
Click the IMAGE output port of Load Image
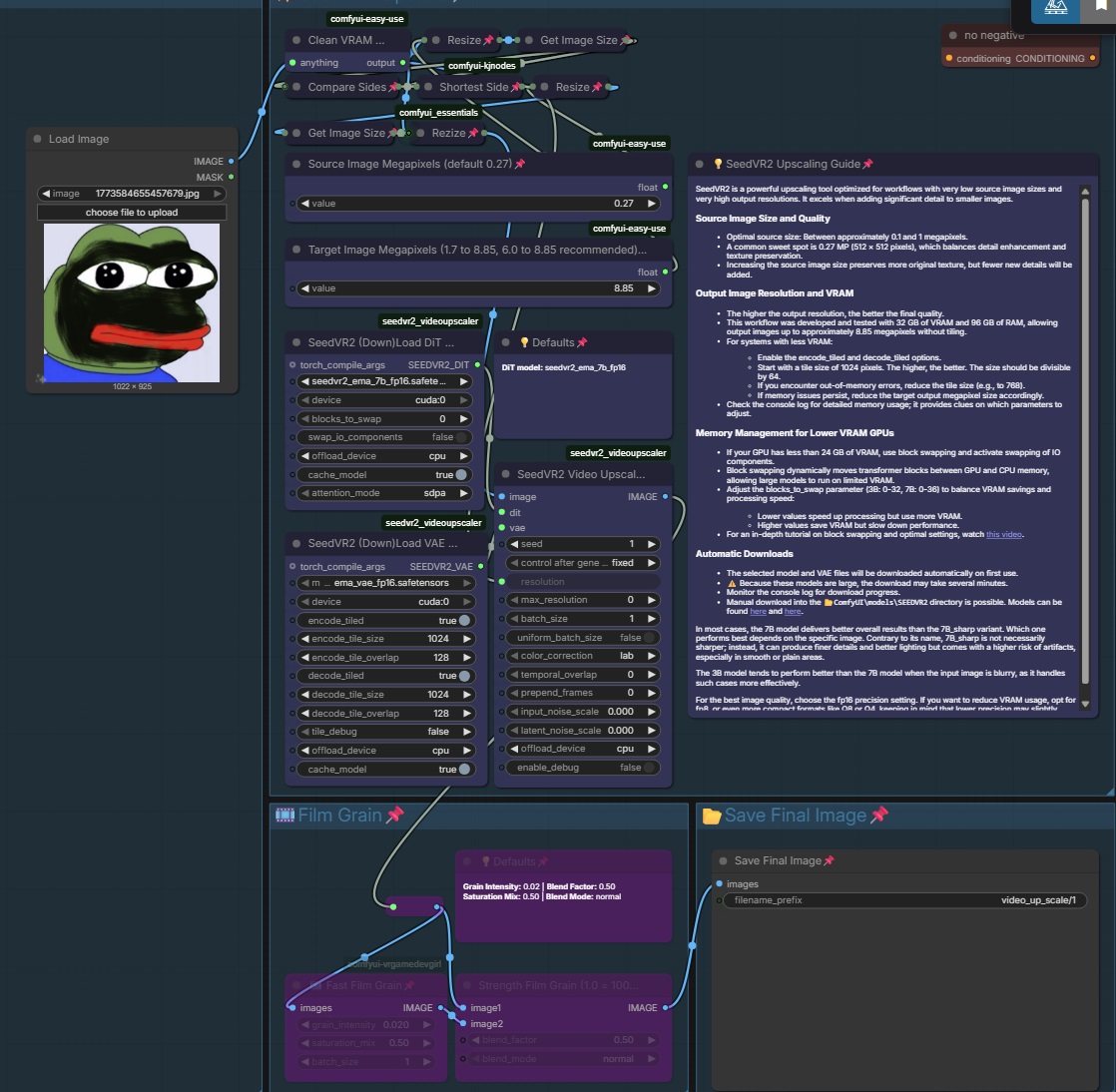[231, 162]
